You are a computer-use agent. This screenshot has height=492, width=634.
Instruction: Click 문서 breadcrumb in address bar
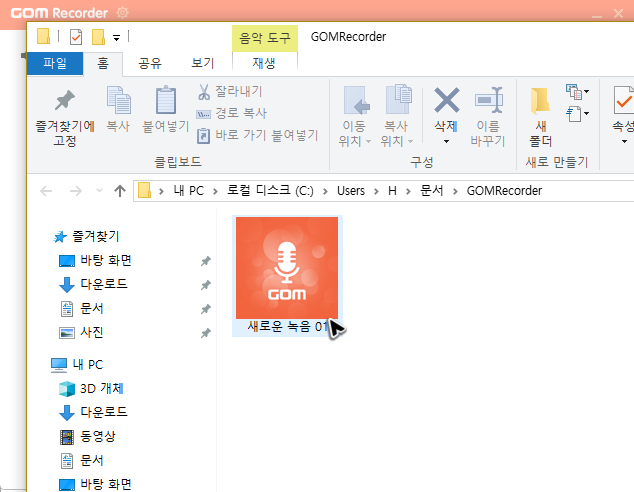[x=432, y=191]
